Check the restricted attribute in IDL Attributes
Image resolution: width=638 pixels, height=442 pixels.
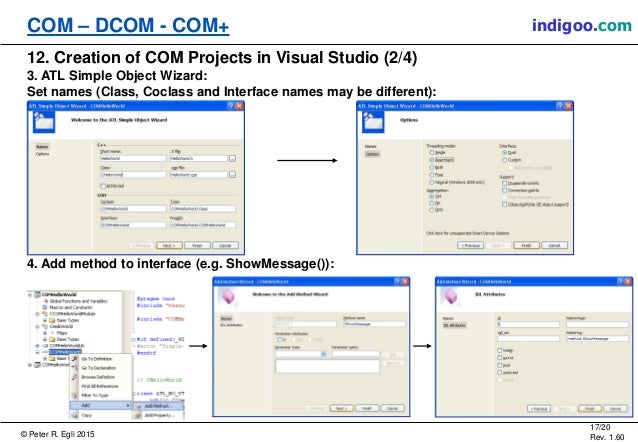click(500, 372)
